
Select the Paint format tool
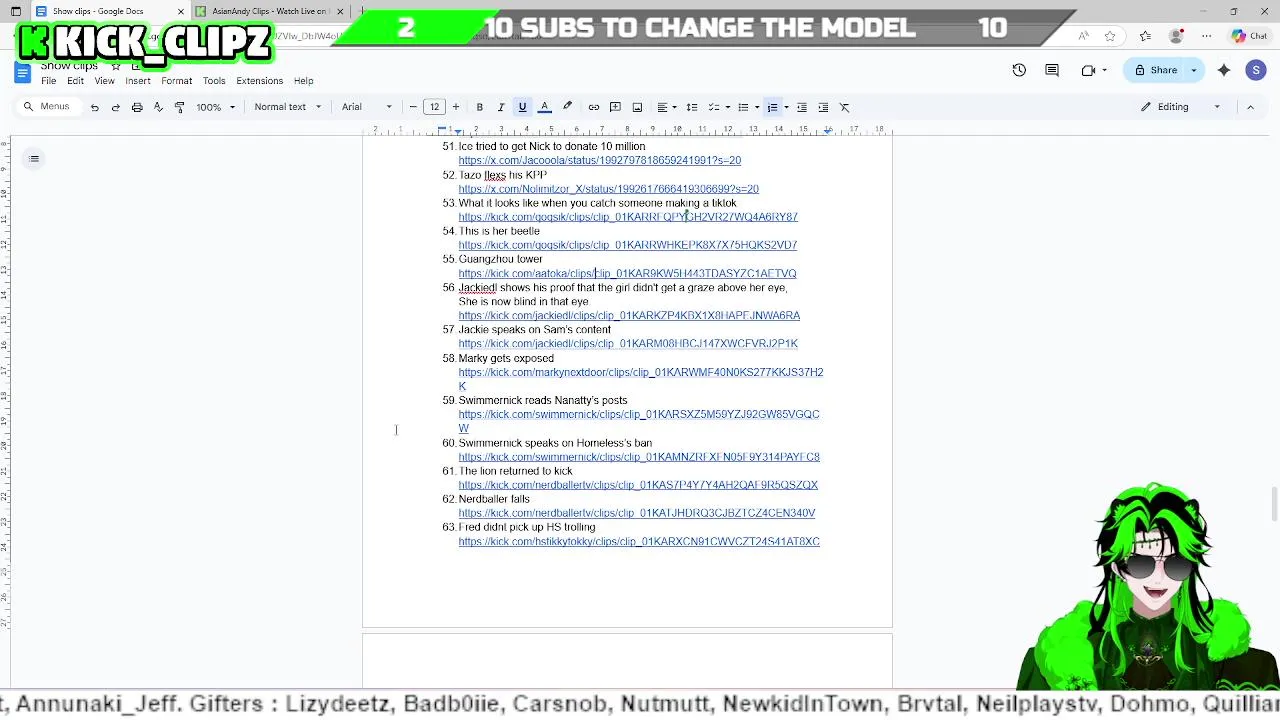pos(179,107)
